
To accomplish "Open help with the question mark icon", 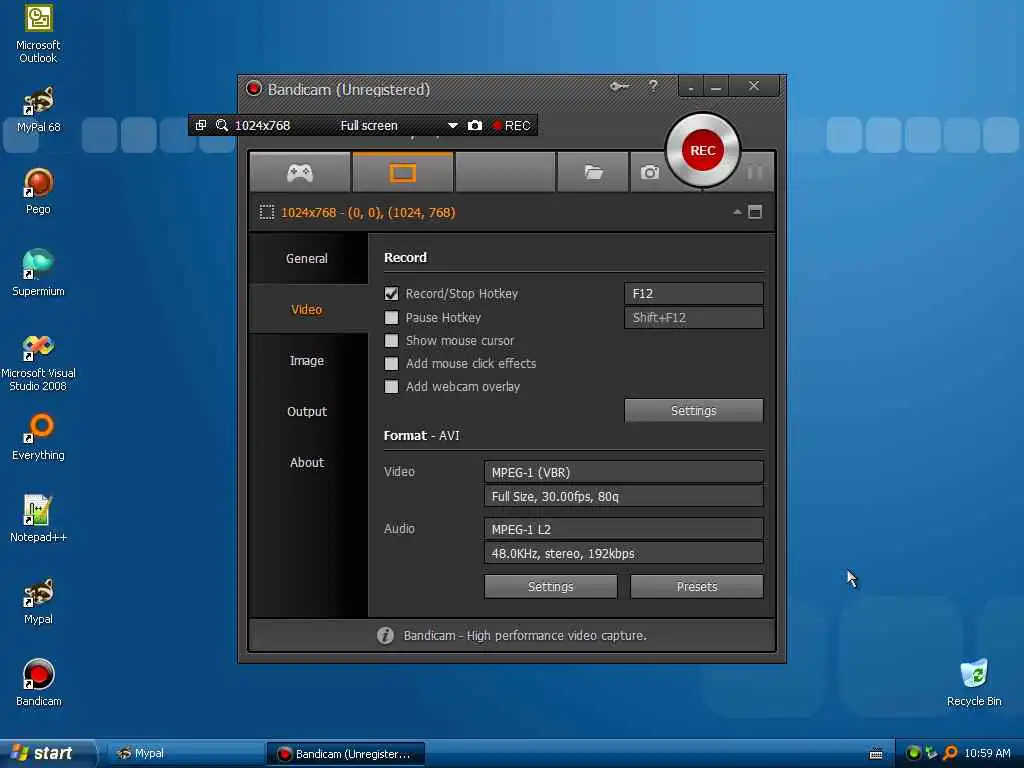I will pyautogui.click(x=653, y=86).
